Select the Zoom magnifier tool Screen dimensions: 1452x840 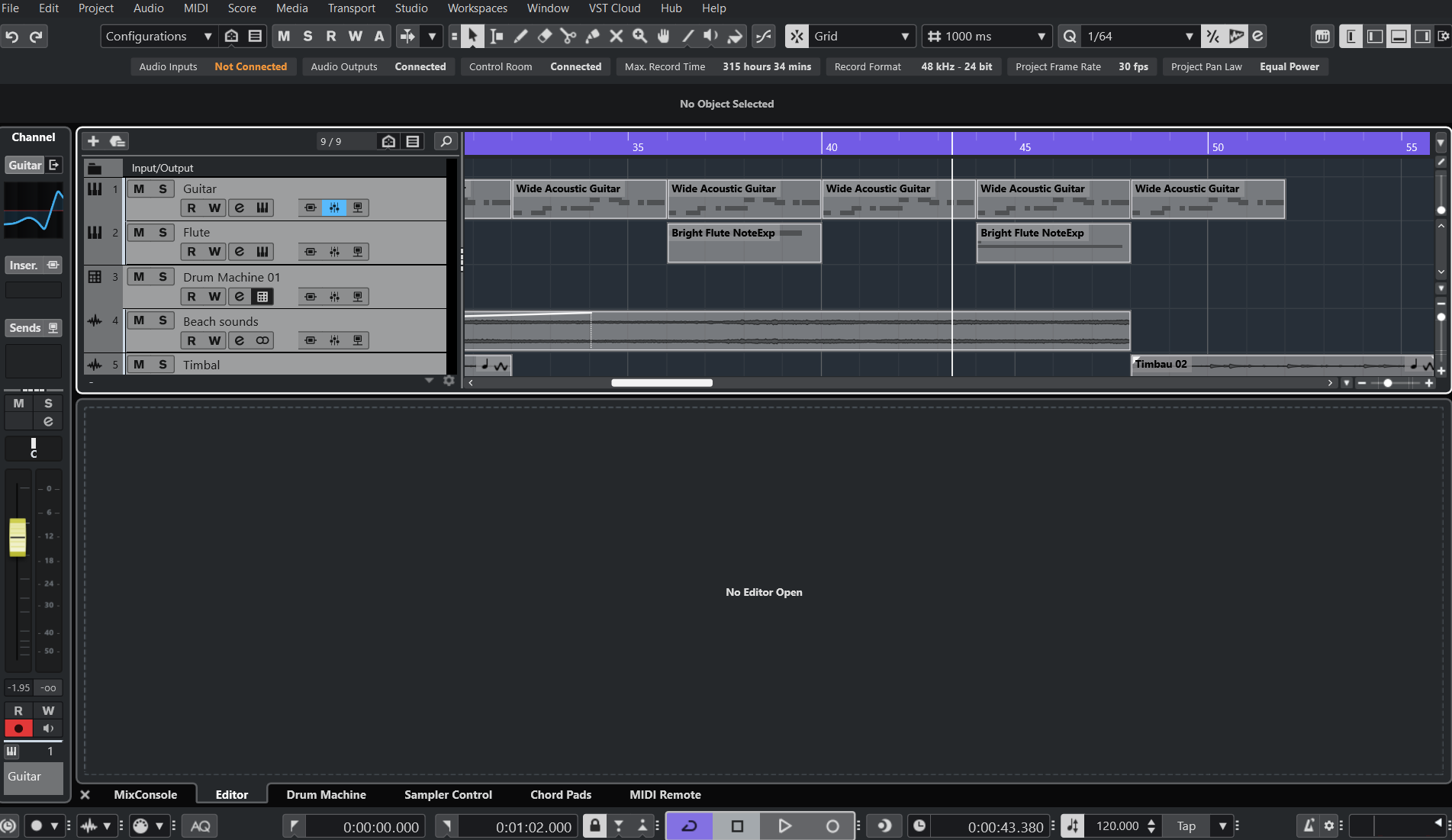click(639, 36)
